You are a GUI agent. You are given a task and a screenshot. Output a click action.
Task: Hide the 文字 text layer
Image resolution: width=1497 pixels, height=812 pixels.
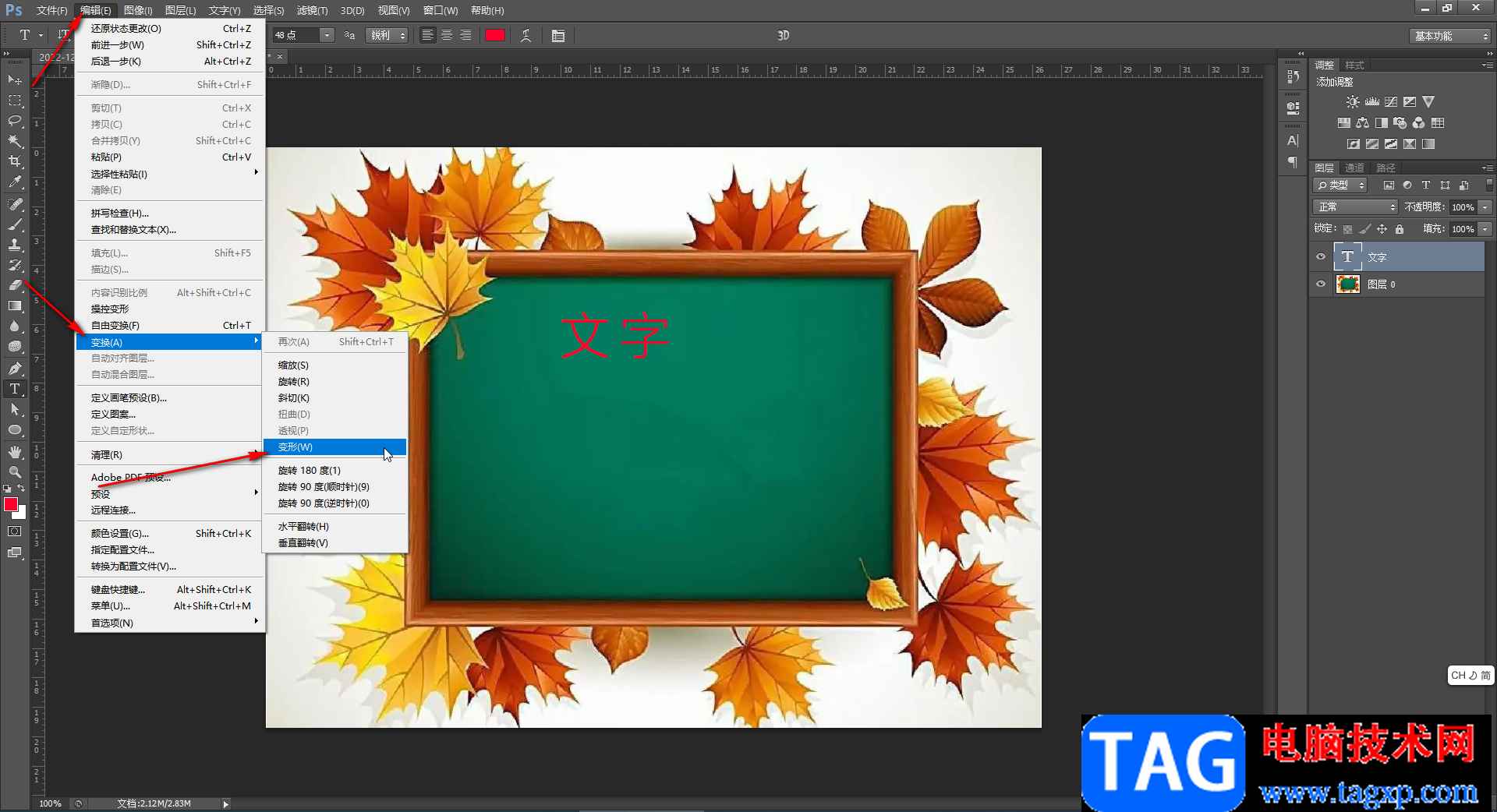[1321, 257]
